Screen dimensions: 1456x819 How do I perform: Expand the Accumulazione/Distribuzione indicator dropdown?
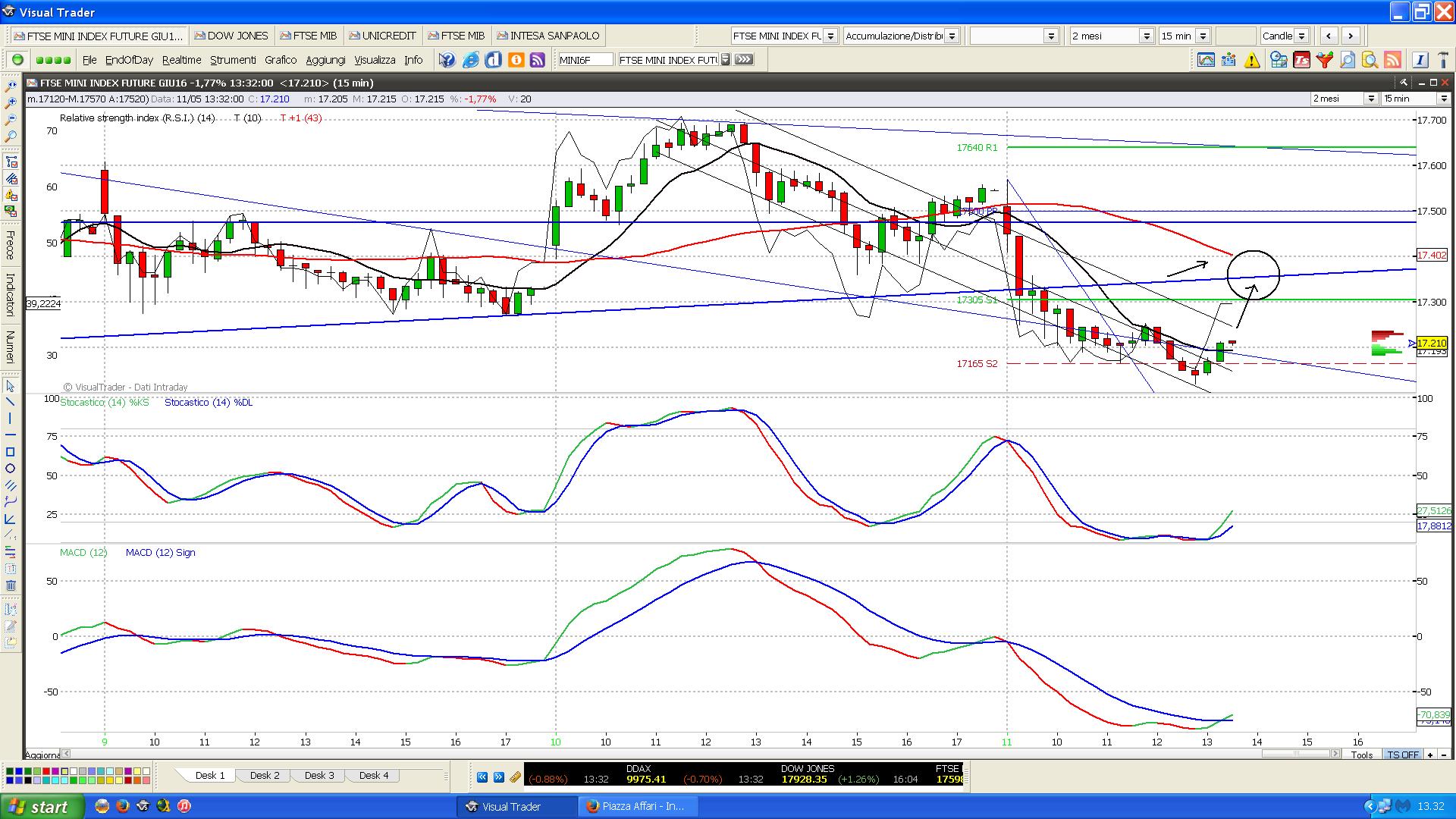(x=952, y=36)
